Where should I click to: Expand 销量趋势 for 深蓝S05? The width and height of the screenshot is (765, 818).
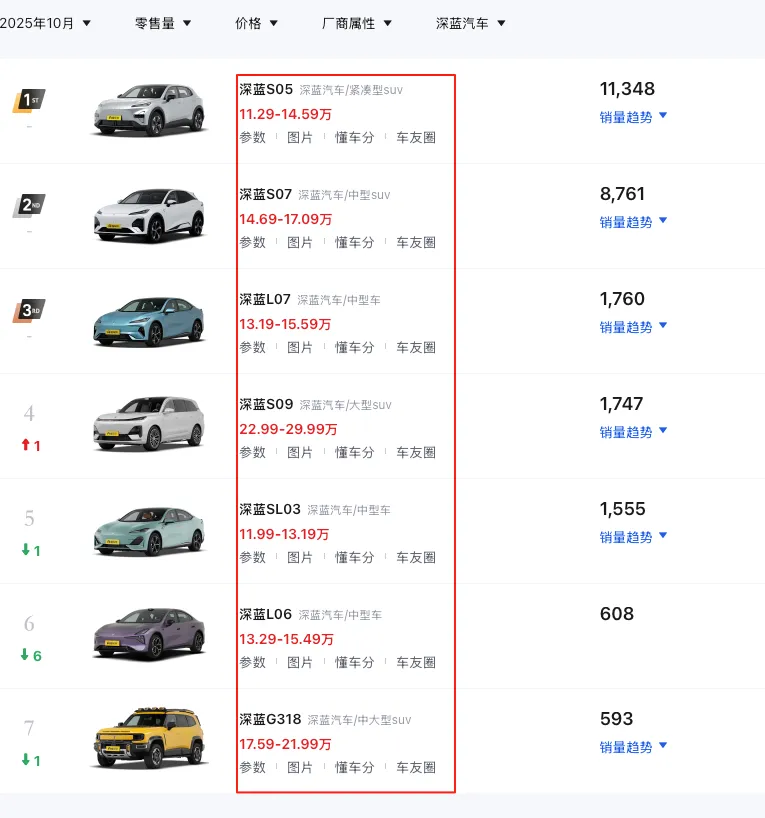click(633, 117)
